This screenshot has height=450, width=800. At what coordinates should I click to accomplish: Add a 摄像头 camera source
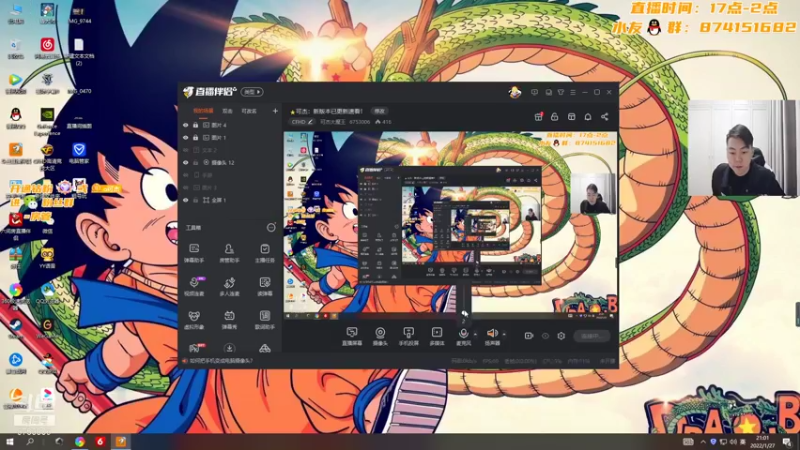tap(380, 337)
